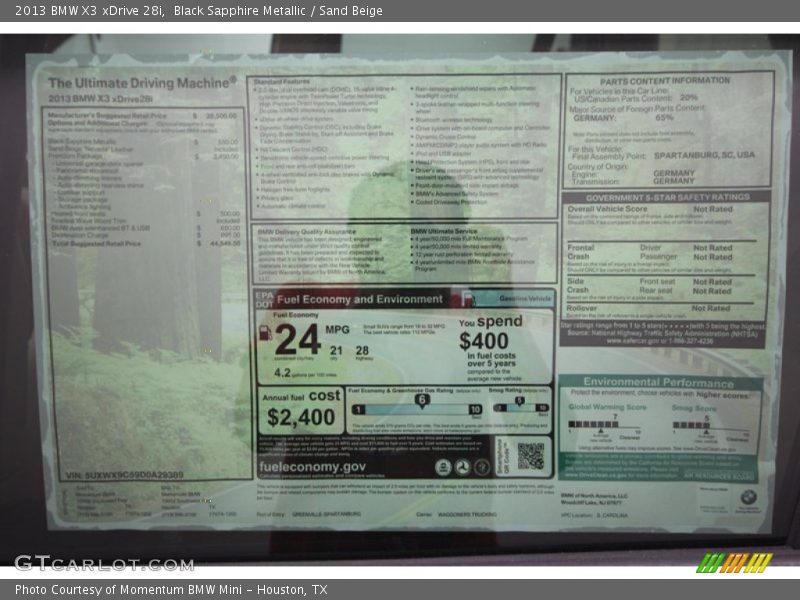
Task: Click the '28' highway MPG value
Action: (362, 351)
